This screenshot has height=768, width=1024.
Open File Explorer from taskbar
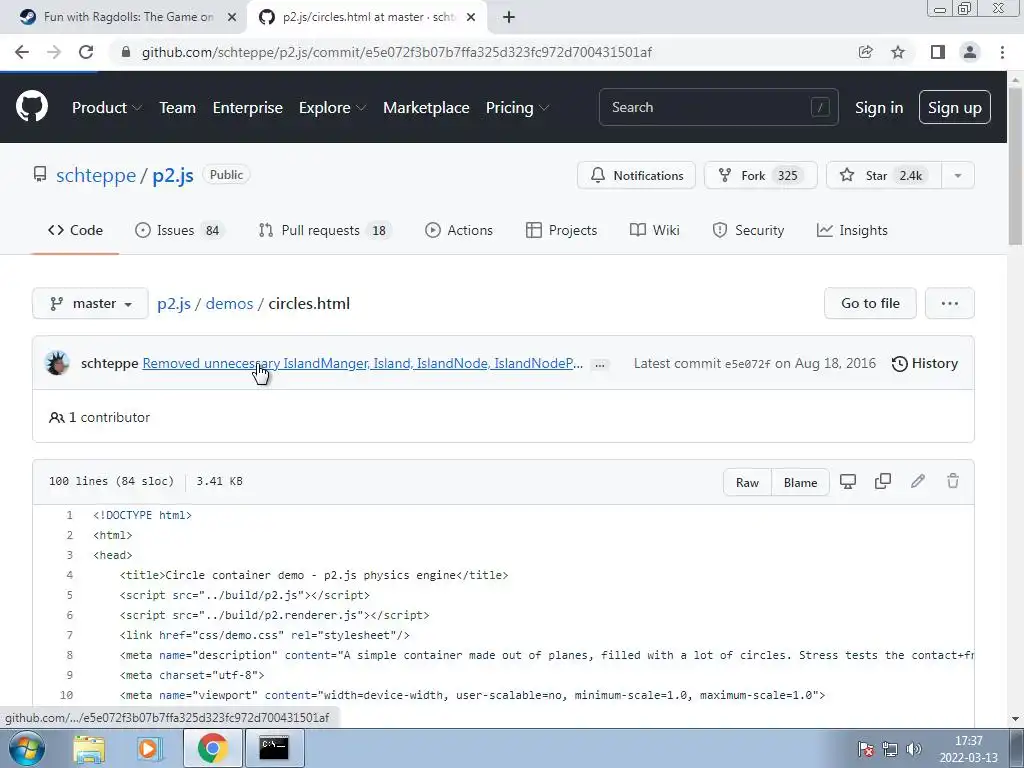[x=89, y=748]
